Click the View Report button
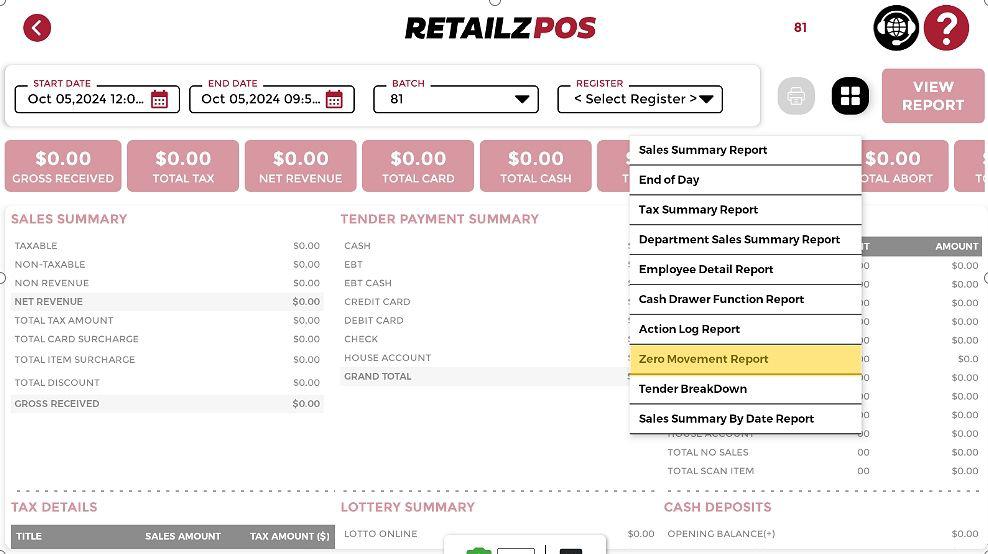 click(933, 96)
